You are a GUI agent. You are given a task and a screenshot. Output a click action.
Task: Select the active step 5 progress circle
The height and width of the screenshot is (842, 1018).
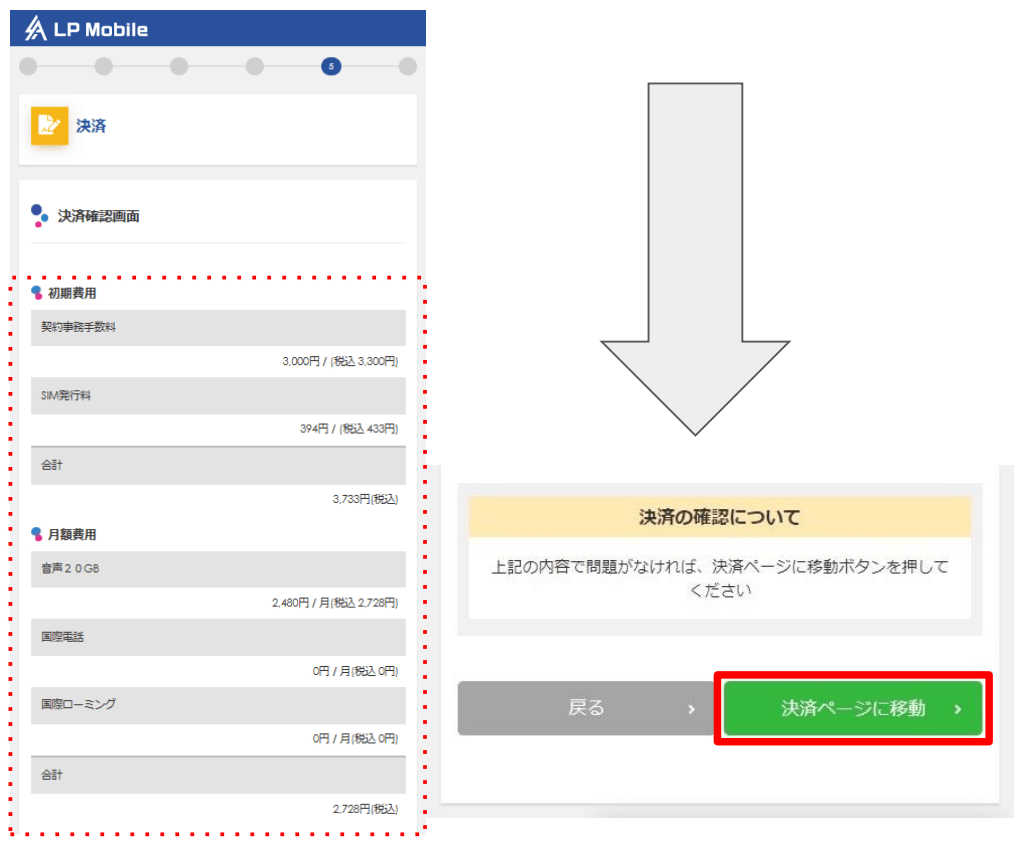tap(331, 67)
